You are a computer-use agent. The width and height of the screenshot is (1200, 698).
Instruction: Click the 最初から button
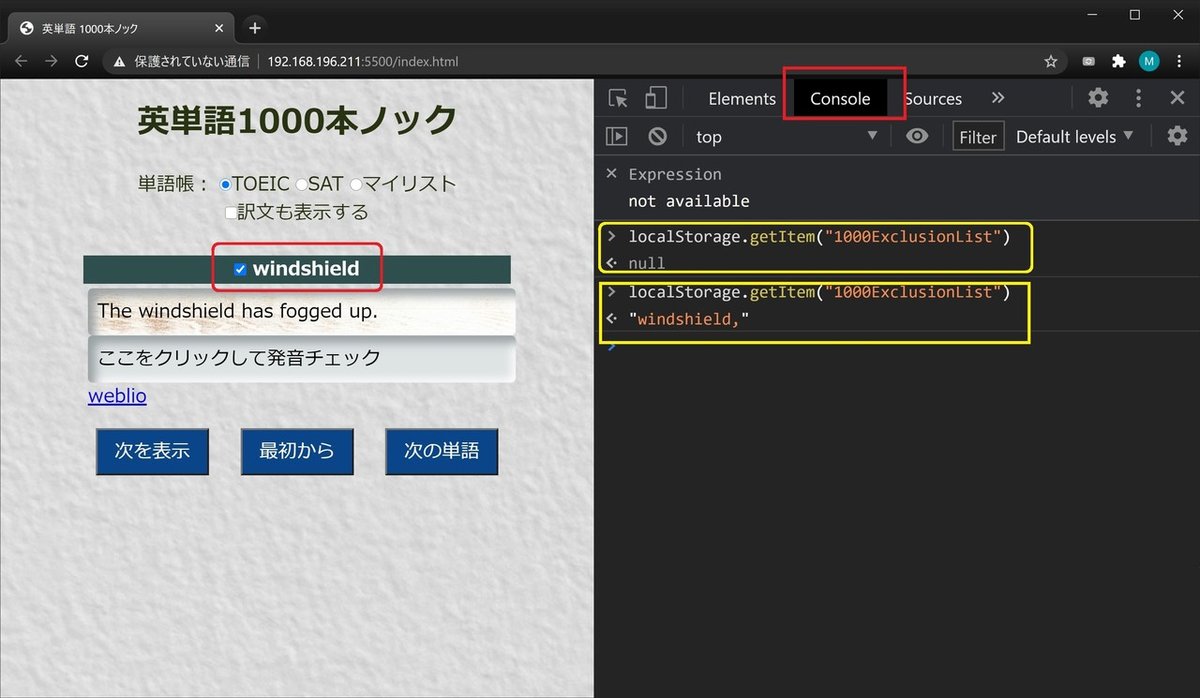click(297, 451)
